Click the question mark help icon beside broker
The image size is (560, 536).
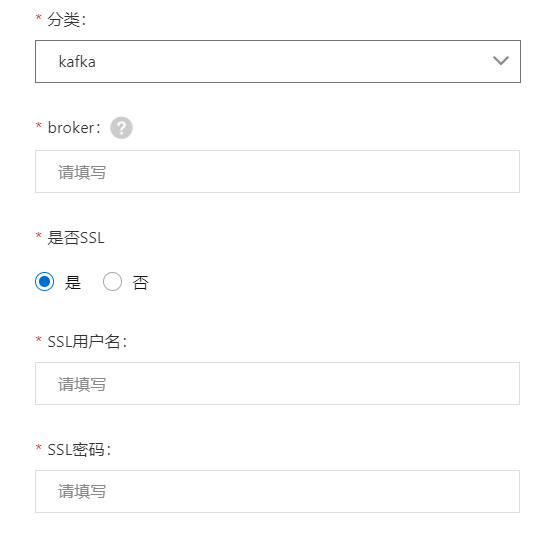click(121, 127)
